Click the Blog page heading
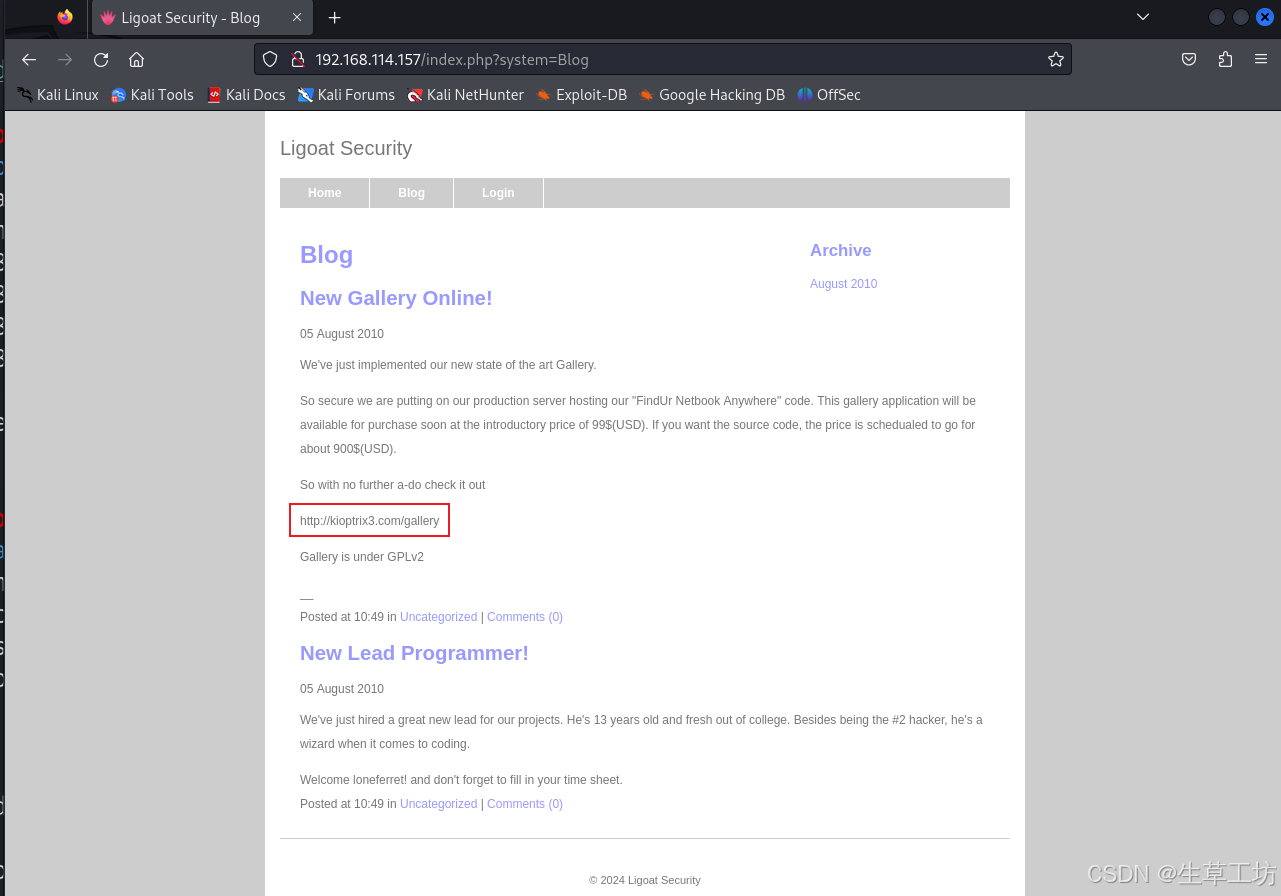 [327, 254]
